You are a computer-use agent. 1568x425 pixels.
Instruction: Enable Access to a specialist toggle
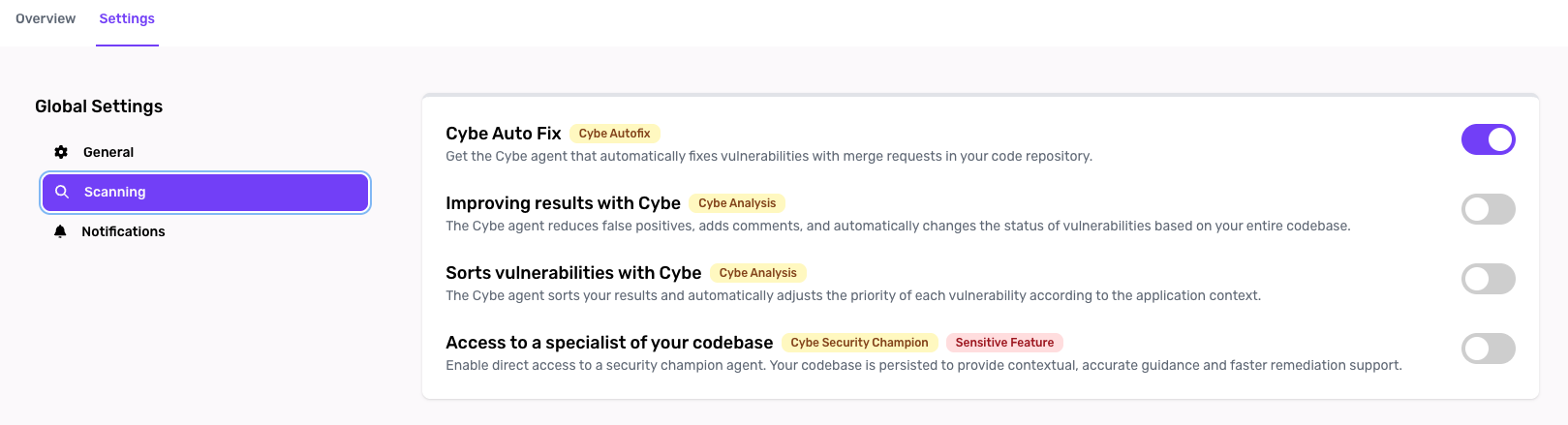(1488, 349)
